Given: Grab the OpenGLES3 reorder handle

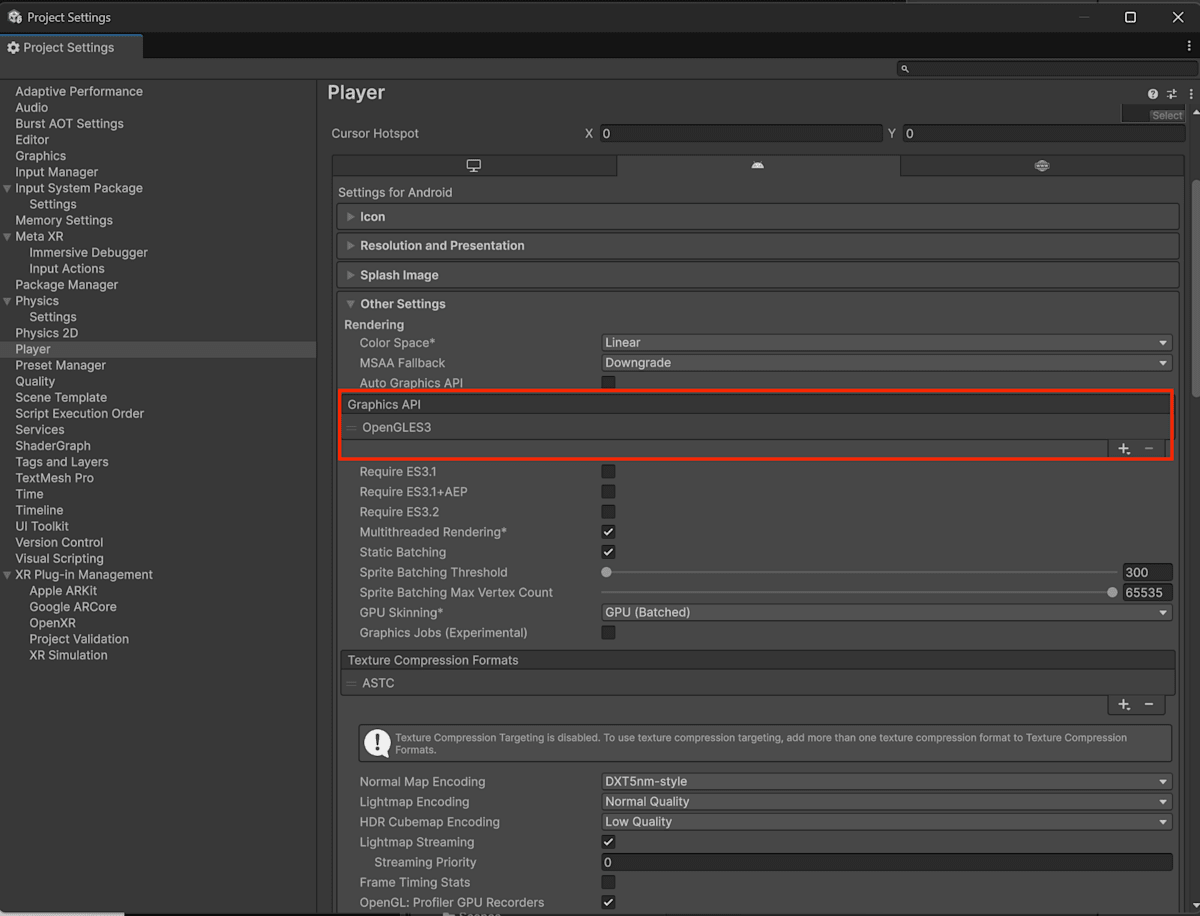Looking at the screenshot, I should point(351,428).
